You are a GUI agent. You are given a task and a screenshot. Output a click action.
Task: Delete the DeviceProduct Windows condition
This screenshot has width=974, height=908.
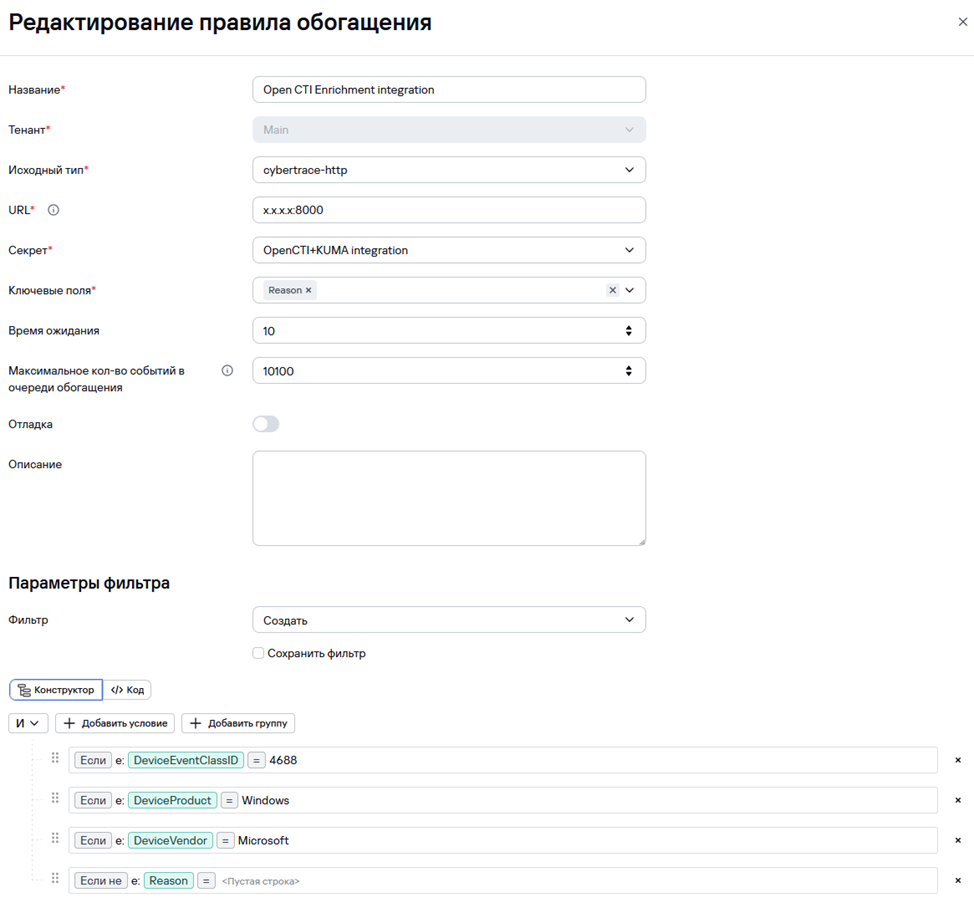point(957,800)
